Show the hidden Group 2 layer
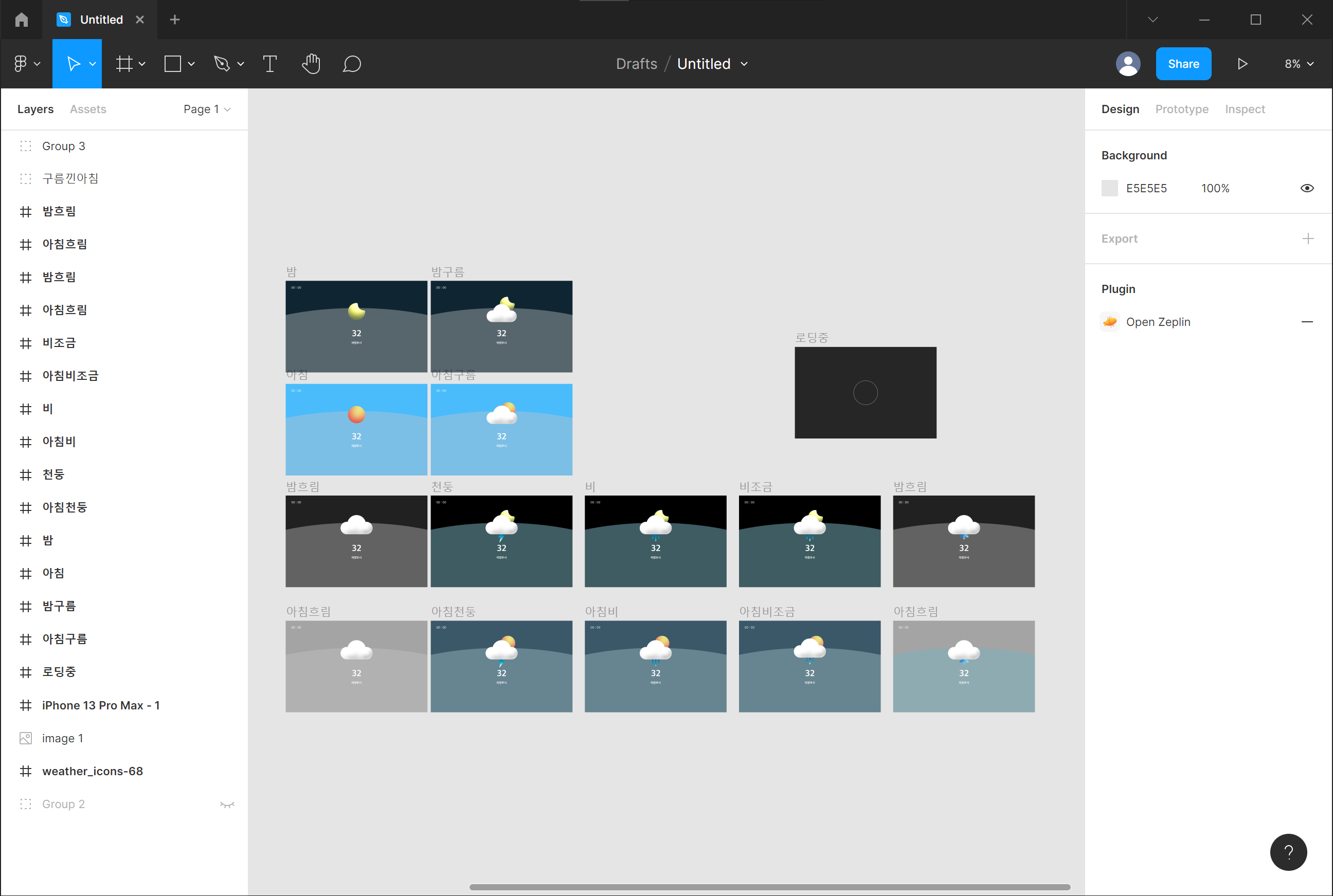This screenshot has width=1333, height=896. [x=227, y=804]
